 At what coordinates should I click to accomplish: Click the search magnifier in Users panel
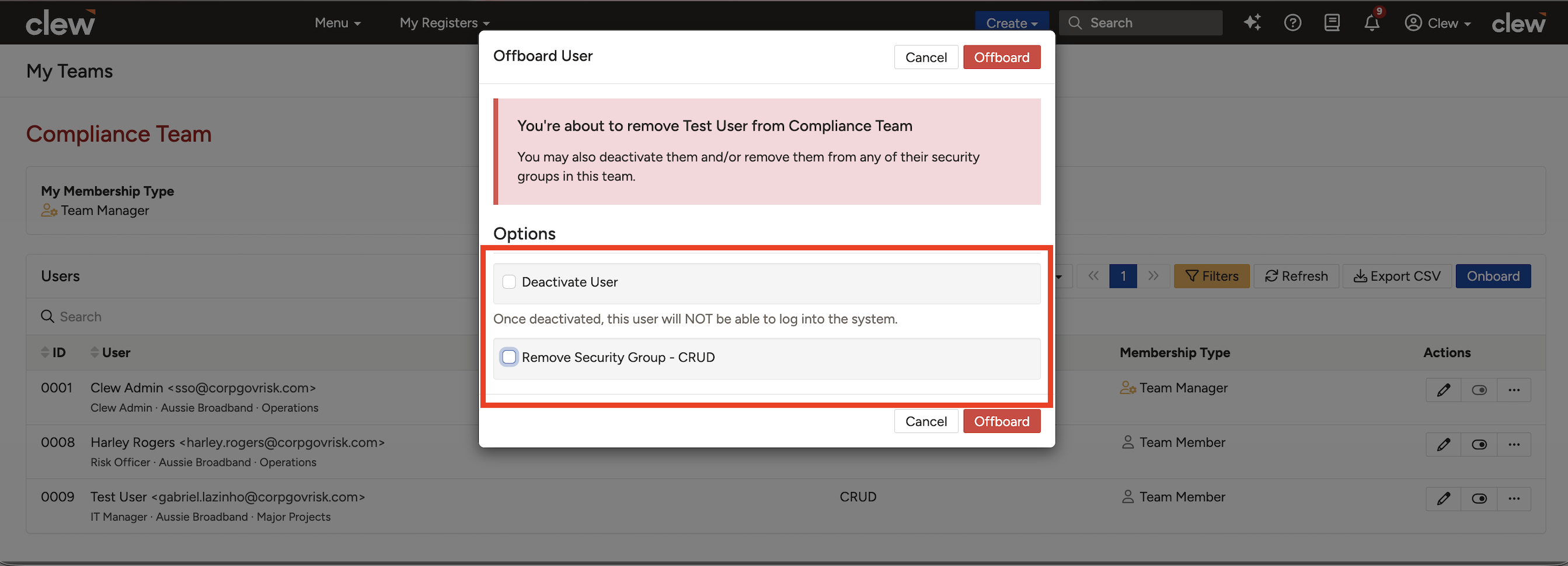(x=47, y=316)
